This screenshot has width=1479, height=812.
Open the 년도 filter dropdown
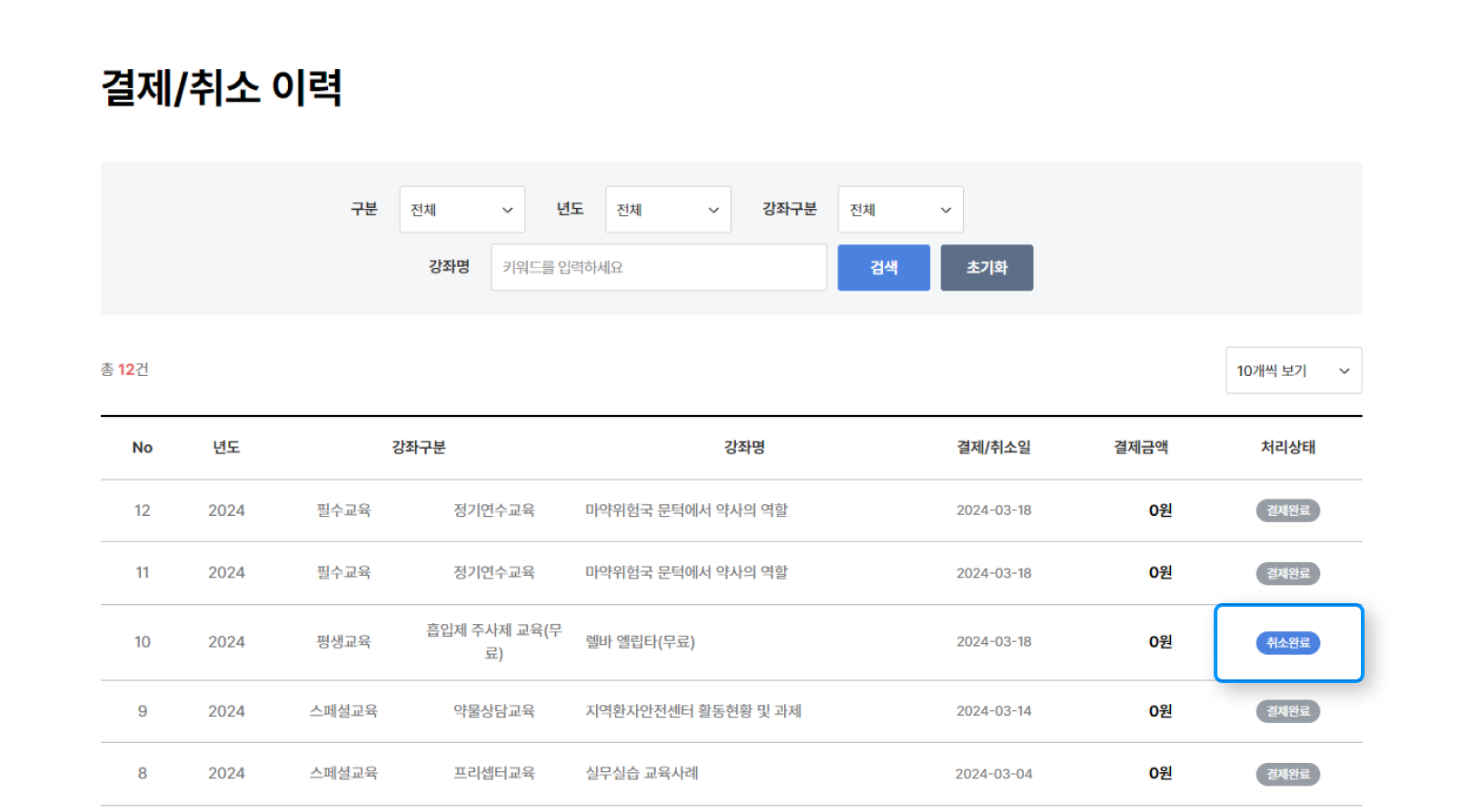[668, 210]
